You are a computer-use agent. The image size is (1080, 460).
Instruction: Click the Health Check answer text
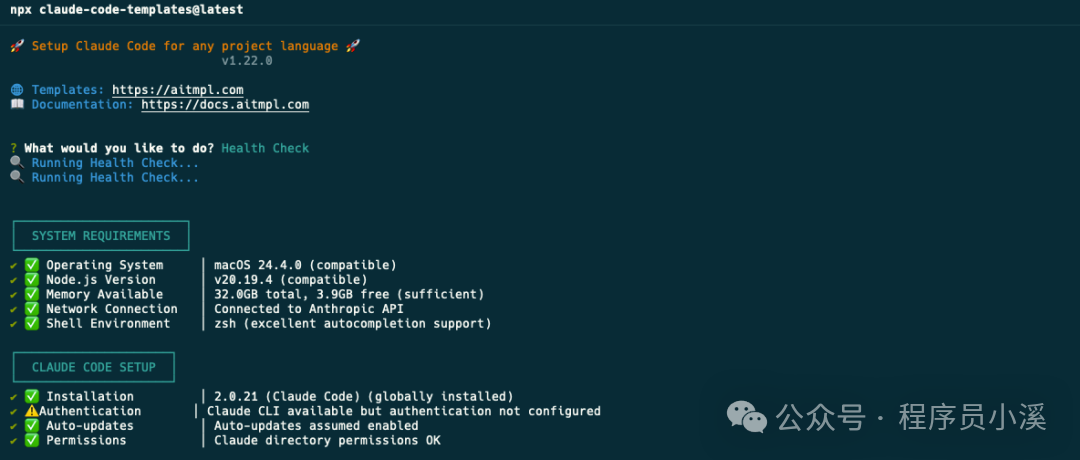(265, 148)
